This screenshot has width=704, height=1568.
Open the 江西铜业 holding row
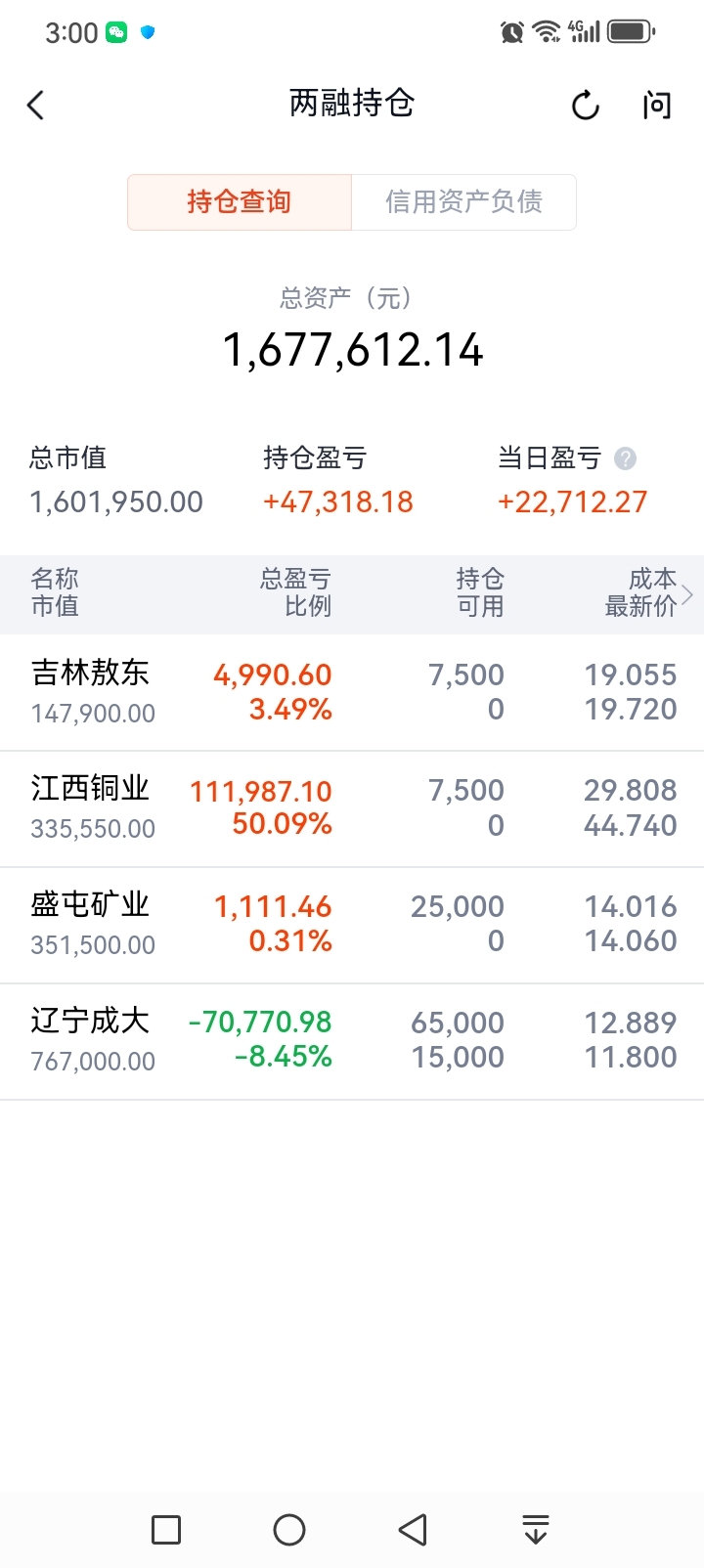352,809
